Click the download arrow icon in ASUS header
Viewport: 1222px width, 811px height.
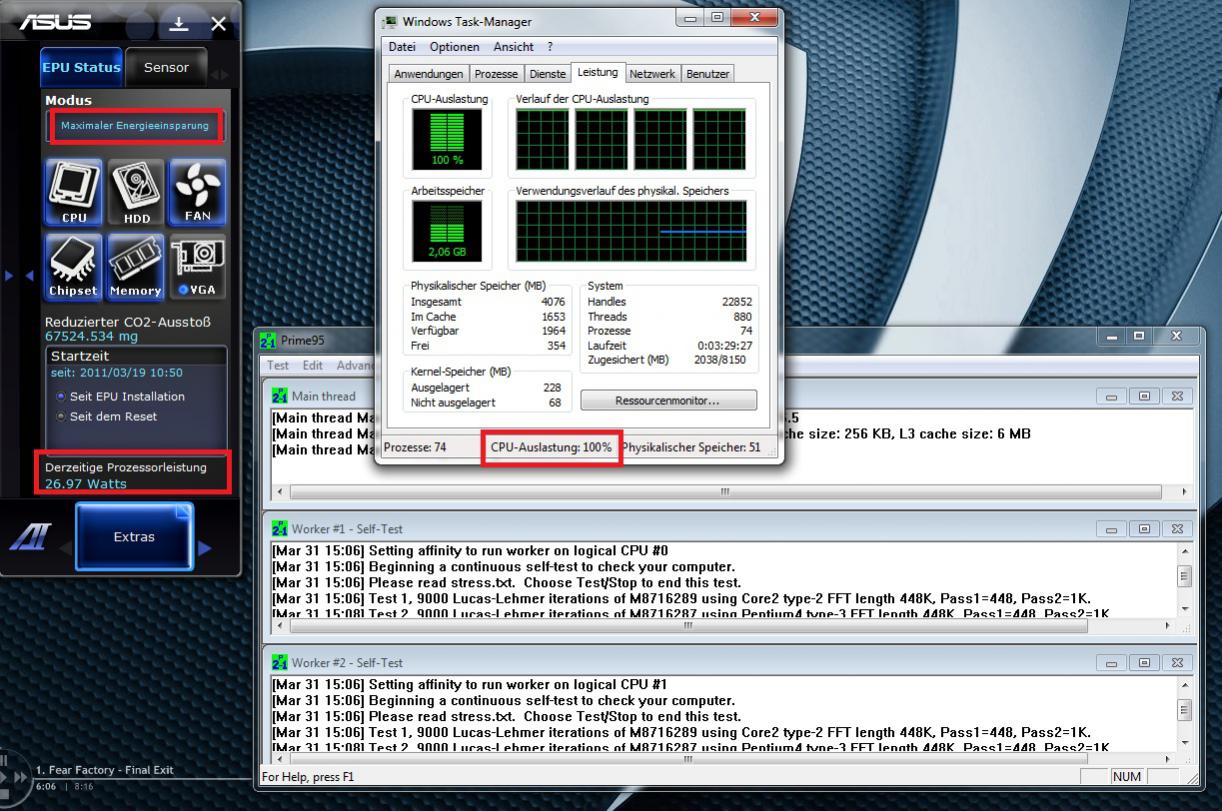click(179, 23)
